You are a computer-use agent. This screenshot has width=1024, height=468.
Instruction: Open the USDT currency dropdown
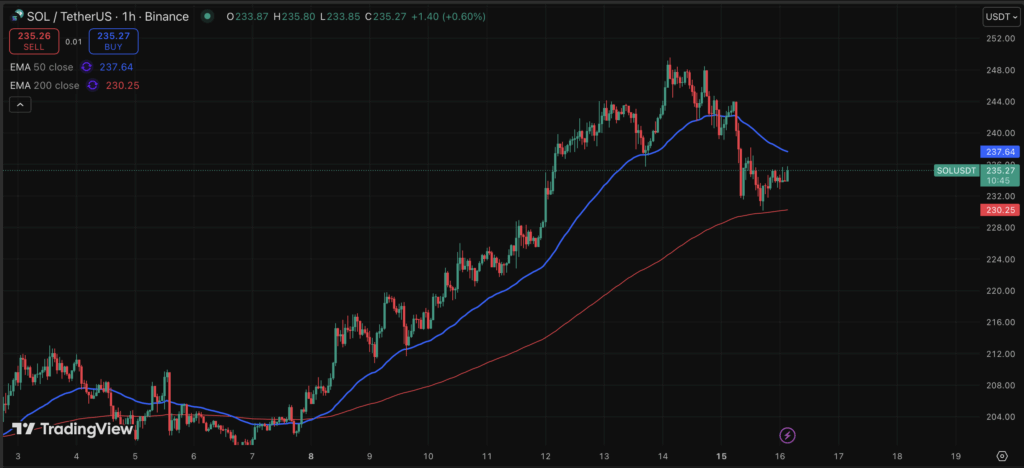click(1000, 17)
